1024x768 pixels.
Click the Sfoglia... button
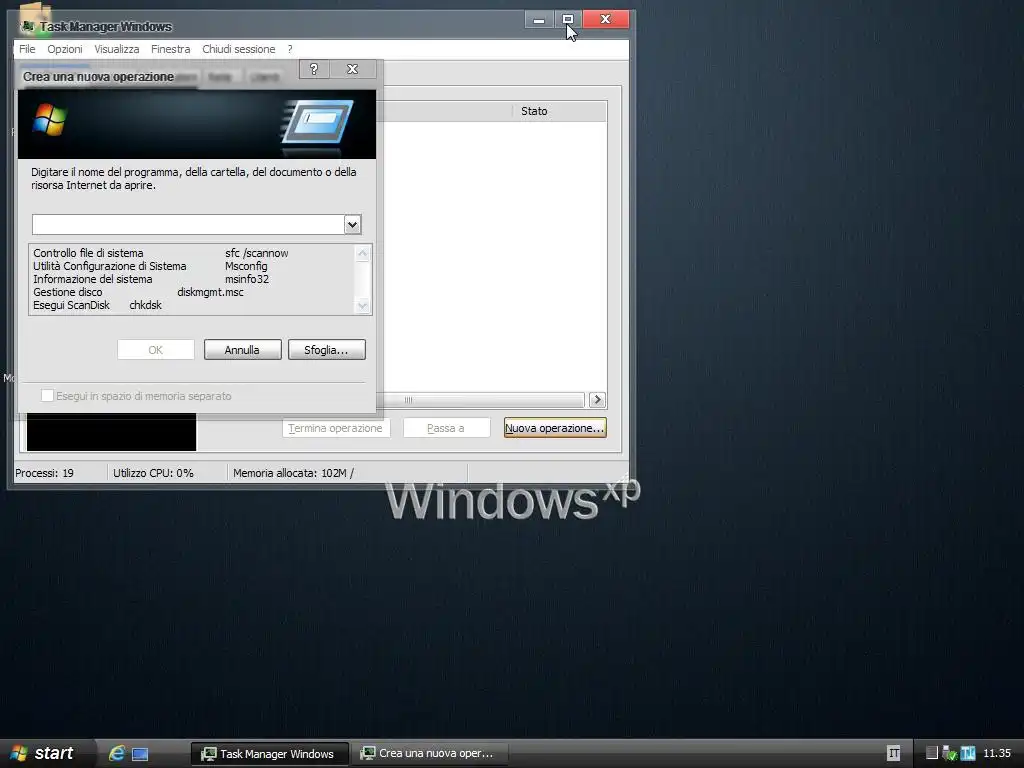[327, 350]
